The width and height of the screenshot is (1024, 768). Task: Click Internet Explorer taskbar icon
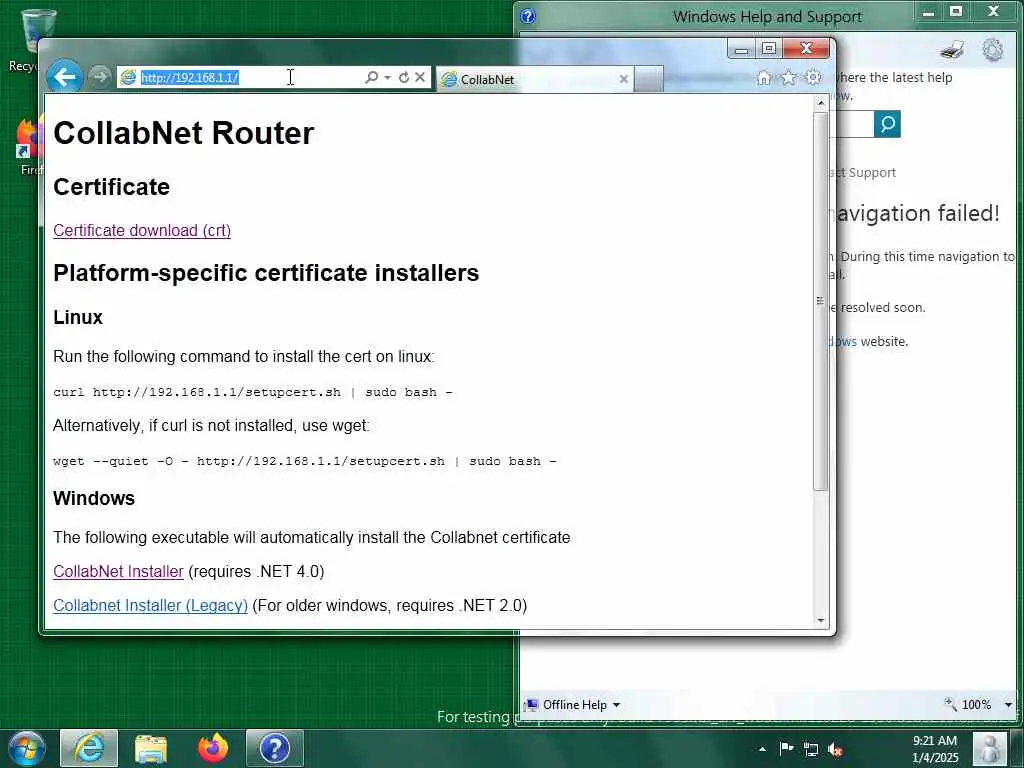pos(89,748)
